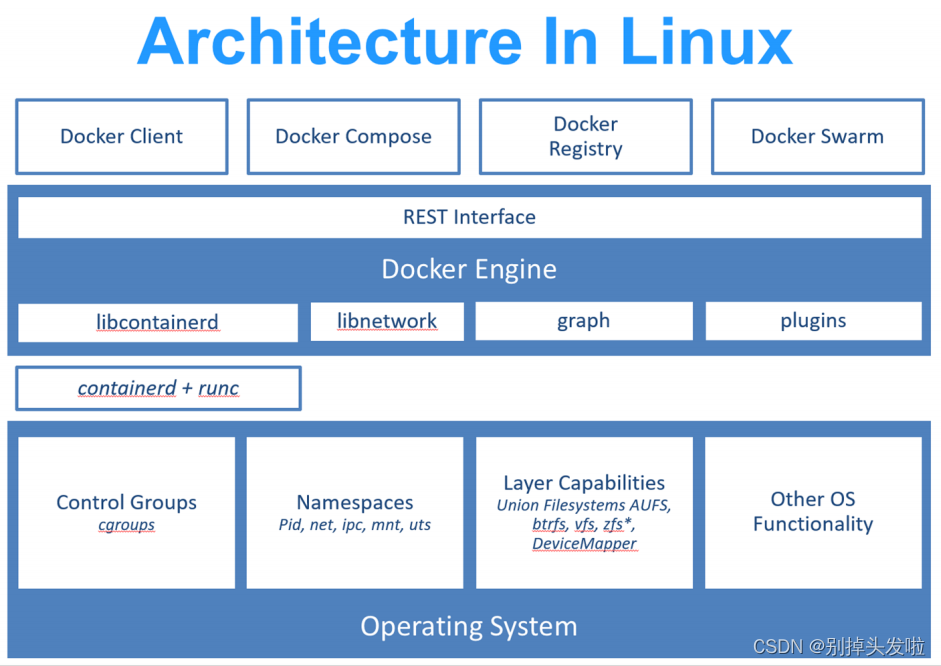The height and width of the screenshot is (666, 941).
Task: Select the libcontainerd block
Action: point(158,323)
